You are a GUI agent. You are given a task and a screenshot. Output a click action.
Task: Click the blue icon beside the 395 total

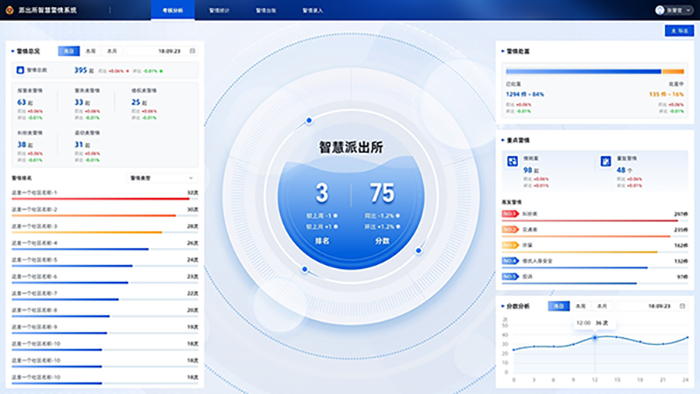pos(20,70)
